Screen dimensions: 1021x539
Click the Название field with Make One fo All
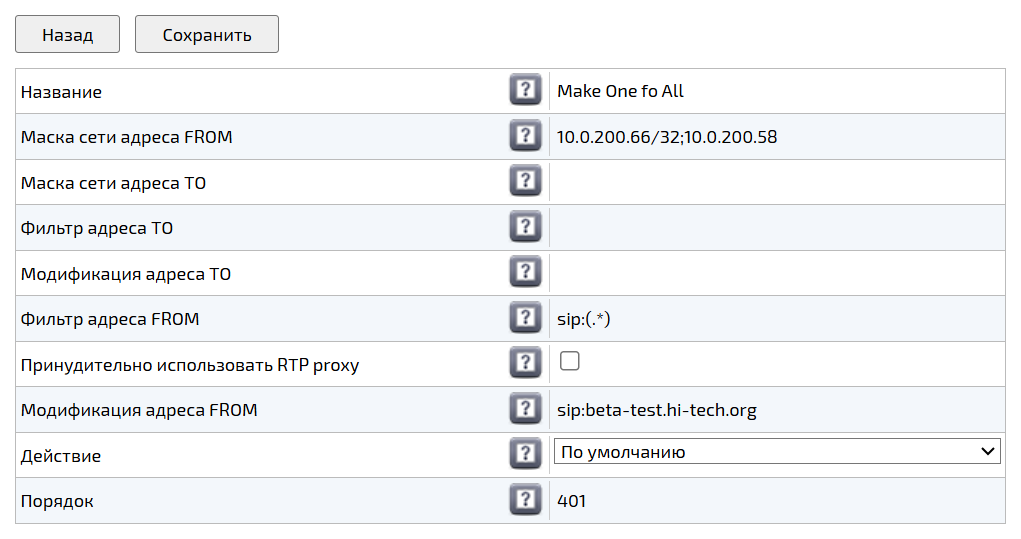pos(775,91)
